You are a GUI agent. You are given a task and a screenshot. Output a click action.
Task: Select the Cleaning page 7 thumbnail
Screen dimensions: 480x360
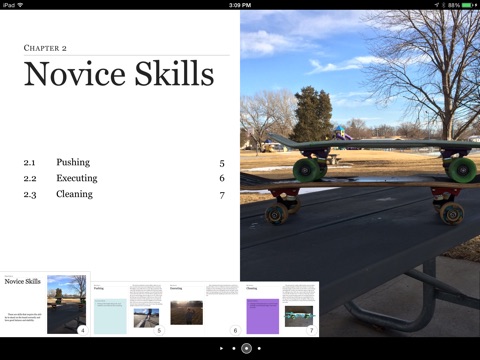281,309
